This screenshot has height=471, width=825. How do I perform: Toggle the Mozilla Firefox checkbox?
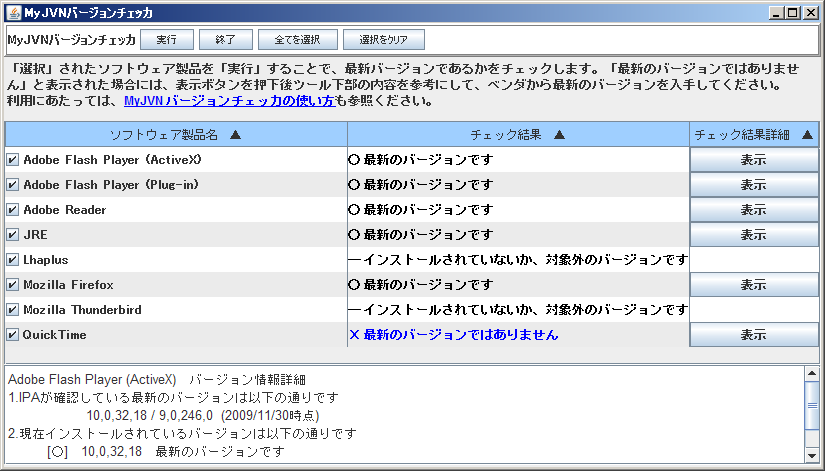pyautogui.click(x=13, y=285)
